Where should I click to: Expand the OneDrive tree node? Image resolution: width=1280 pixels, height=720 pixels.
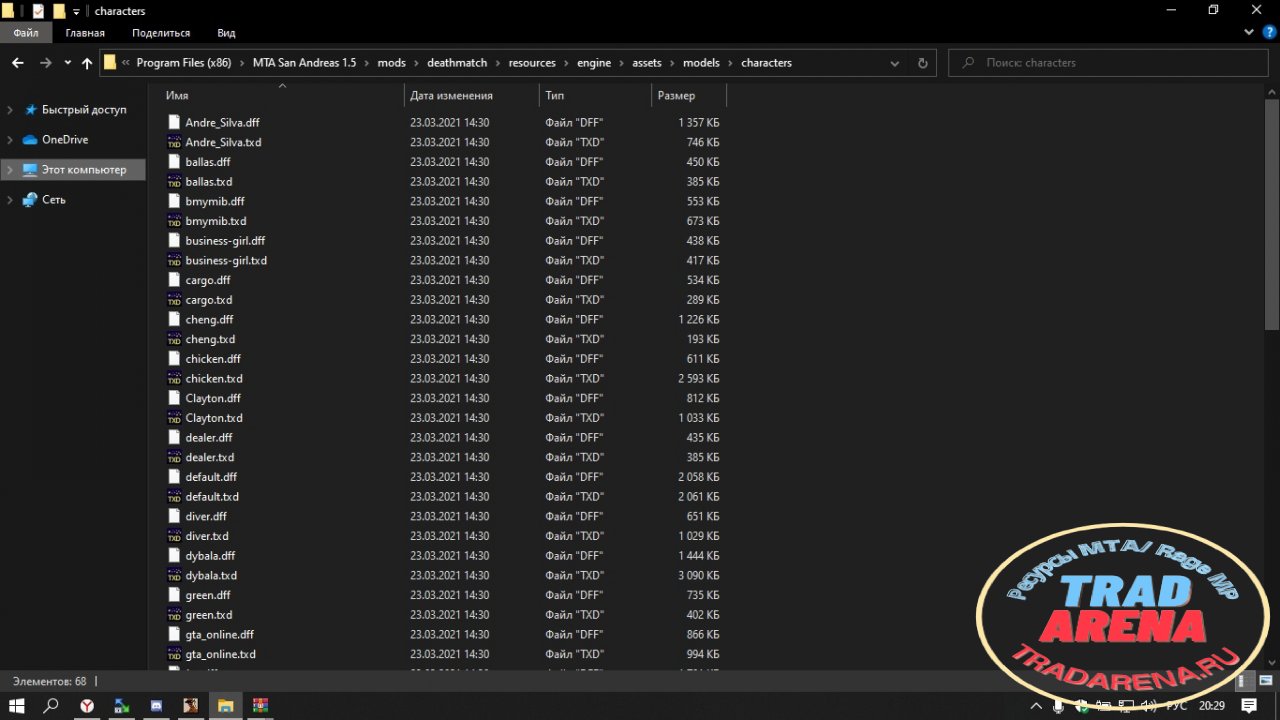coord(10,140)
